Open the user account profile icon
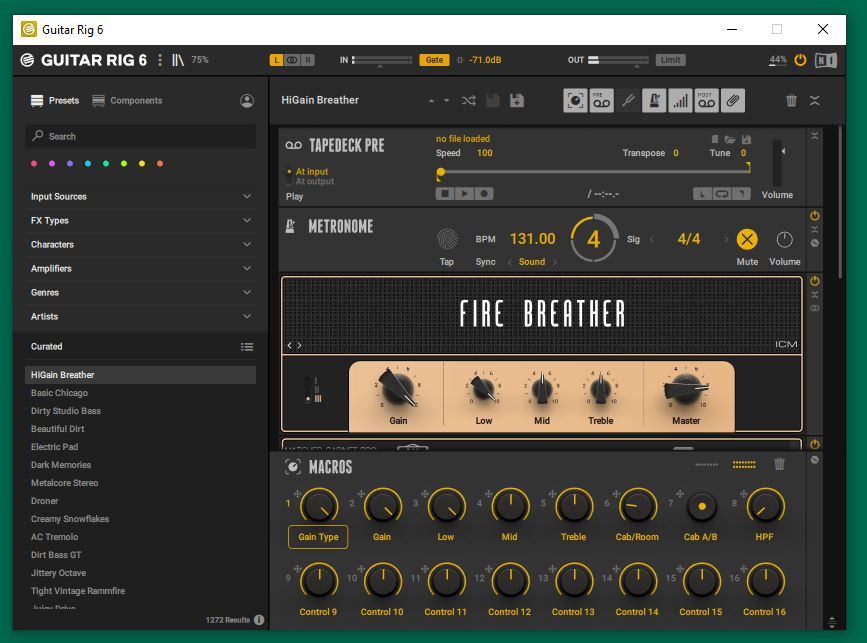867x643 pixels. tap(247, 101)
